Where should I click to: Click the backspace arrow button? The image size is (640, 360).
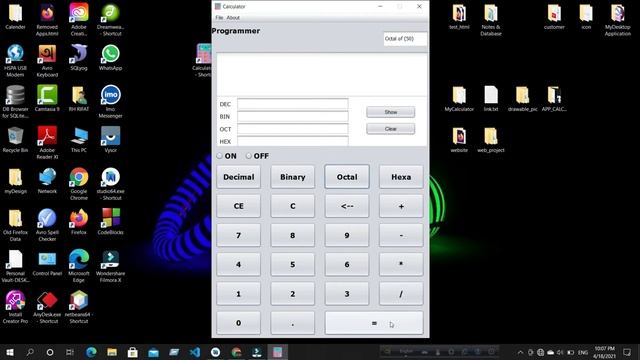347,206
